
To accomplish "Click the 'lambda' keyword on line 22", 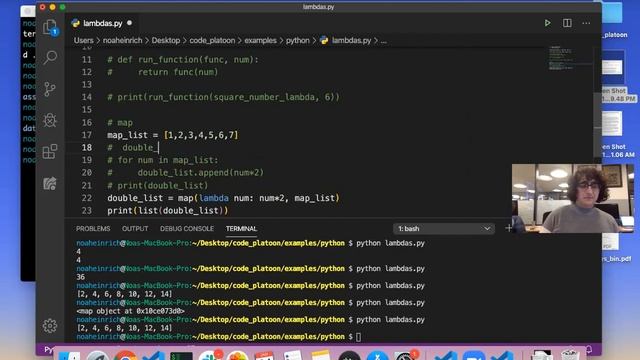I will (214, 198).
